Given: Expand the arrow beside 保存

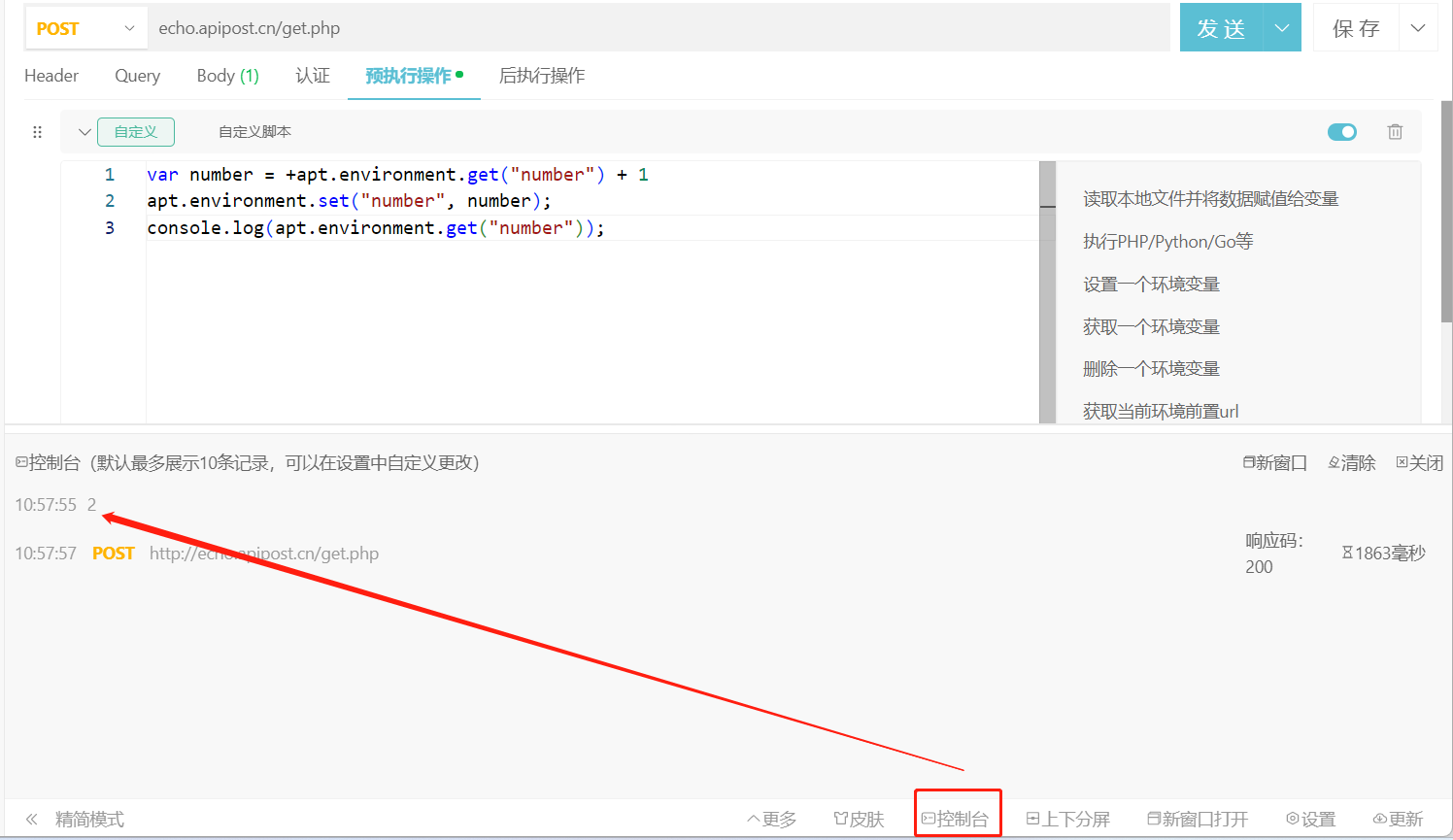Looking at the screenshot, I should coord(1418,28).
